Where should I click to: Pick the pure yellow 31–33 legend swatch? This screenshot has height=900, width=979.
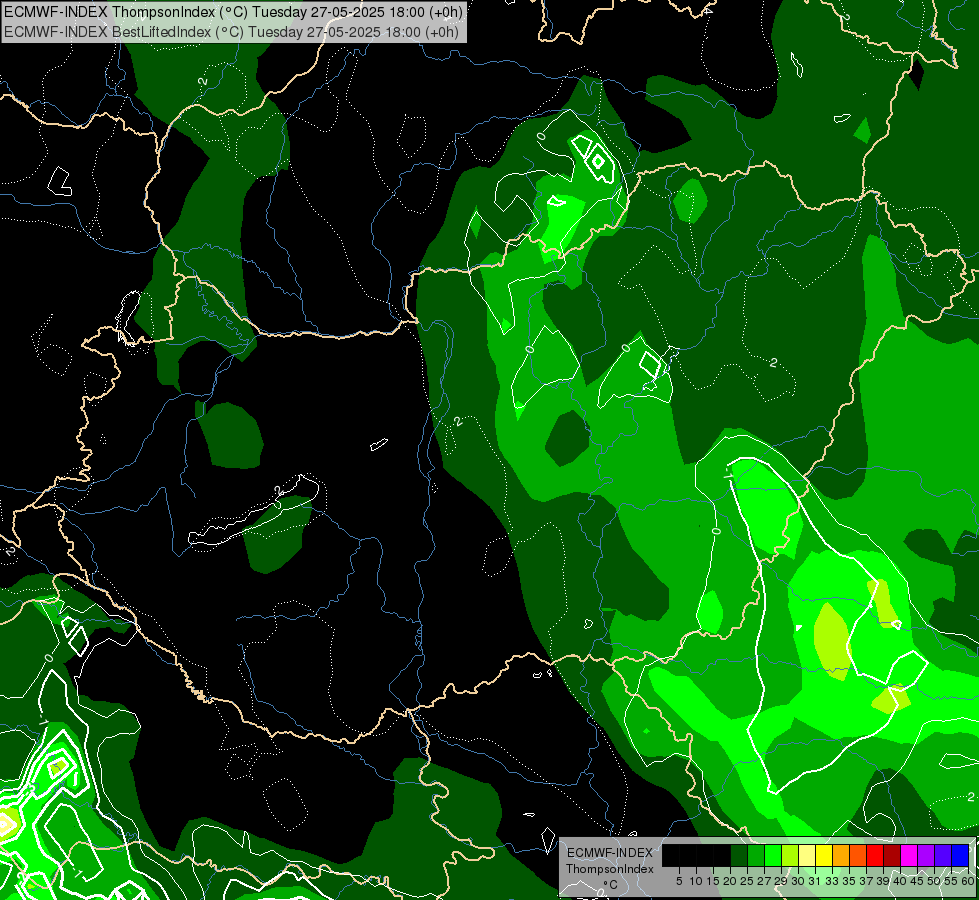pyautogui.click(x=824, y=855)
